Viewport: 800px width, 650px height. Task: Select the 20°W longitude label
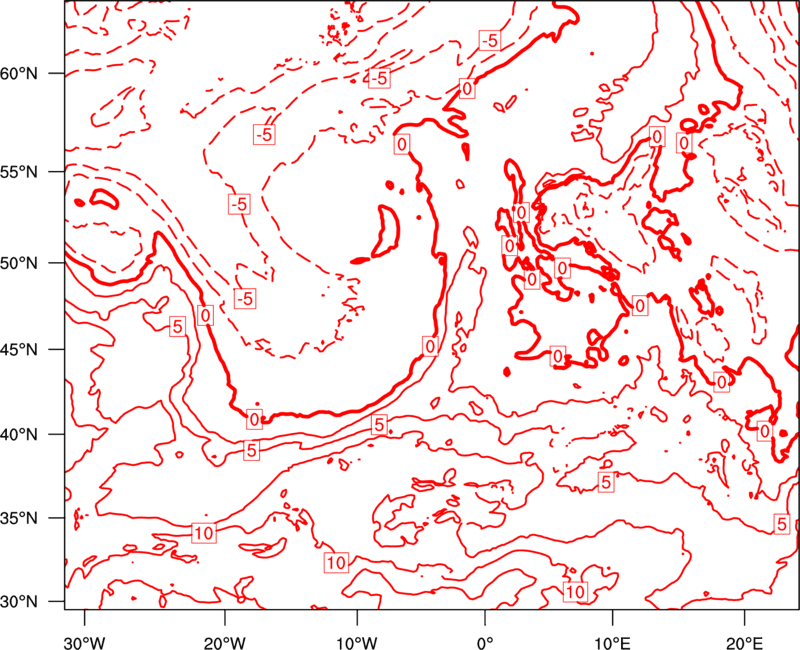[x=225, y=643]
